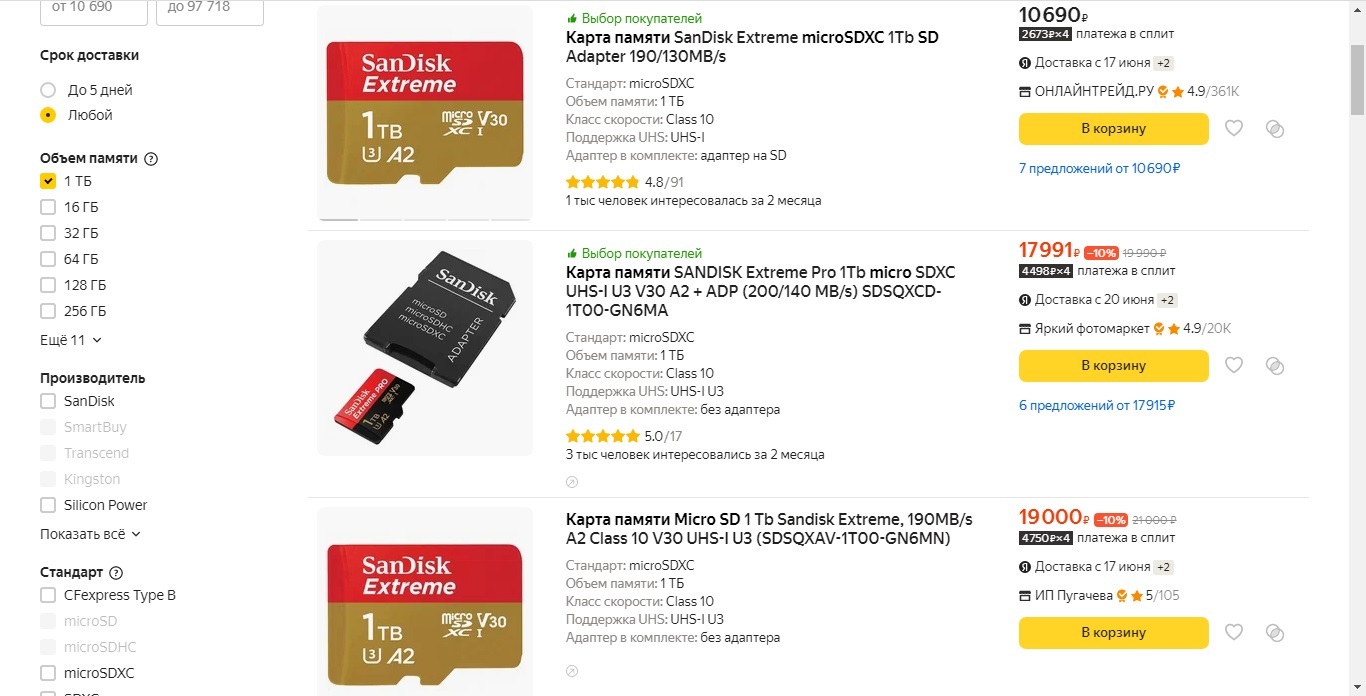Expand Показать всё manufacturers list

point(90,534)
